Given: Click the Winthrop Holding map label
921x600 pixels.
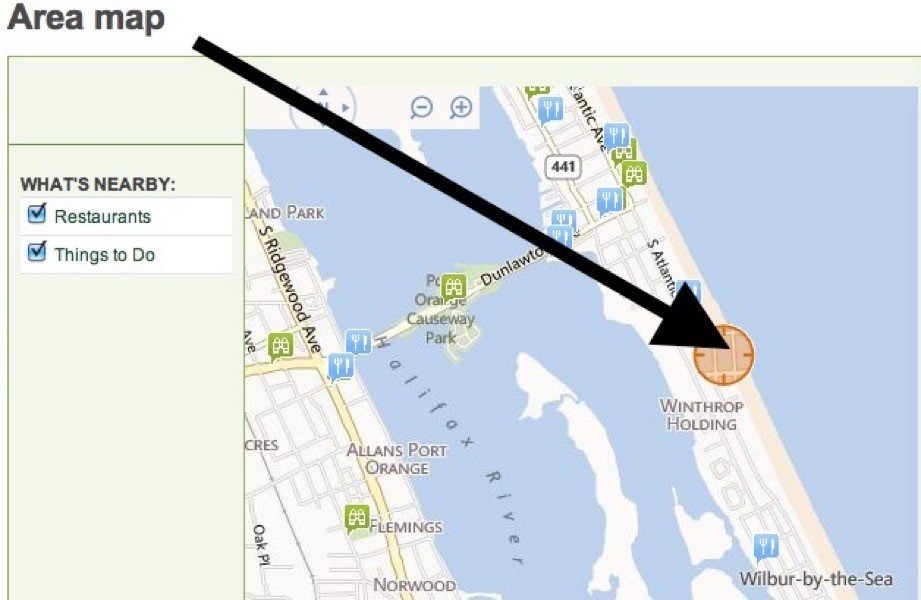Looking at the screenshot, I should point(701,415).
